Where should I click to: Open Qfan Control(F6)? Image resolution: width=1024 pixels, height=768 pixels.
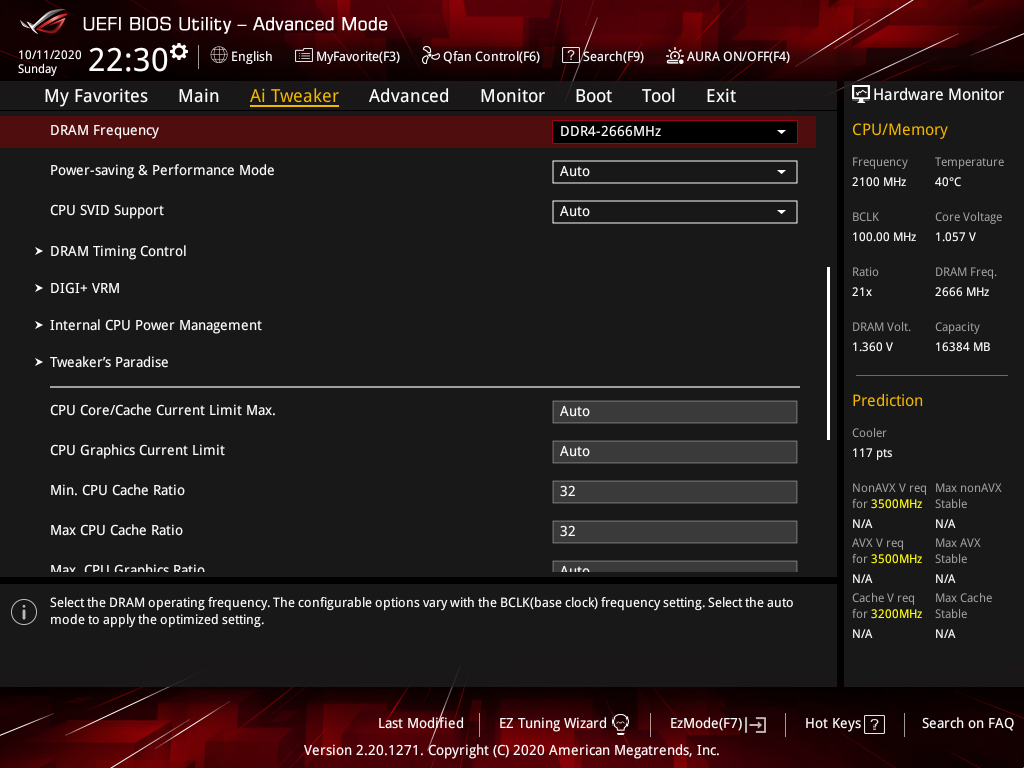491,57
